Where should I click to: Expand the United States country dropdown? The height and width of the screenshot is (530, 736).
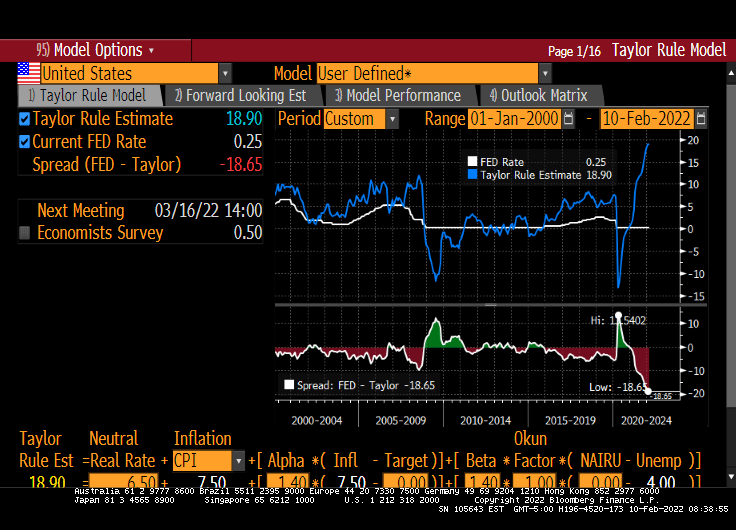225,74
